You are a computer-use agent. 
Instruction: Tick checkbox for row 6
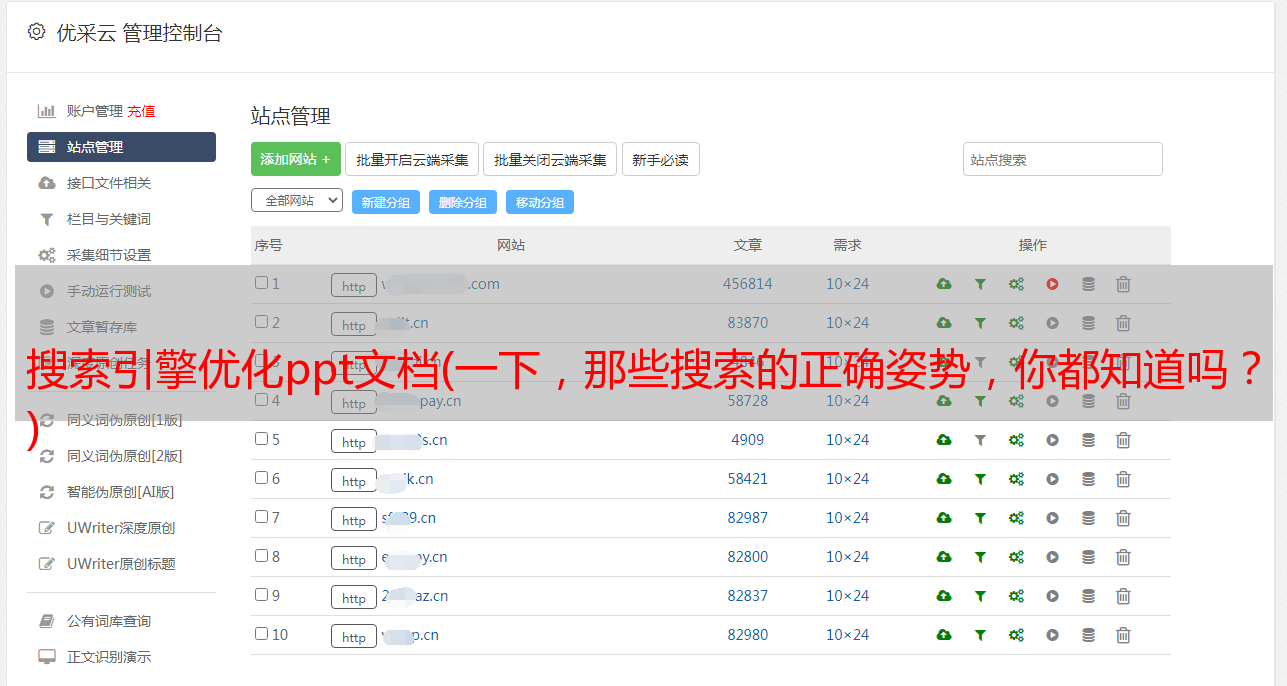pos(261,478)
